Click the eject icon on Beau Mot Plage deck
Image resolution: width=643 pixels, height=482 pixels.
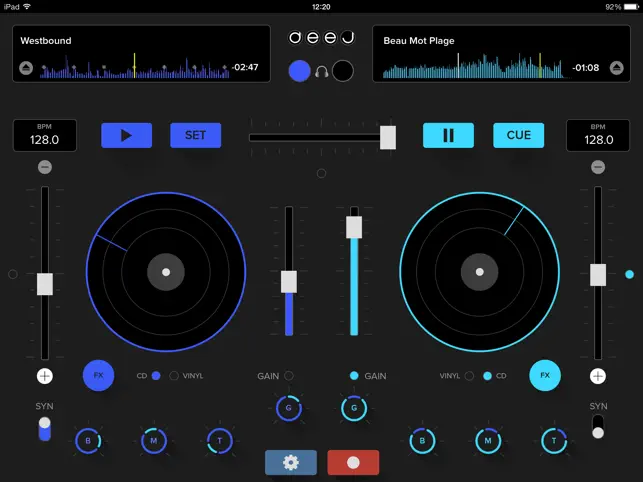(616, 68)
